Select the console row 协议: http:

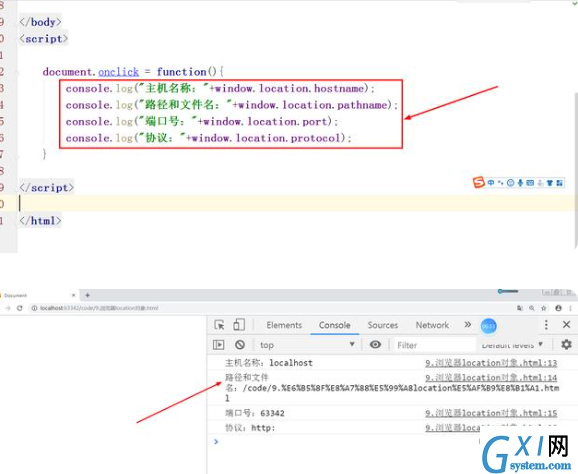[250, 428]
